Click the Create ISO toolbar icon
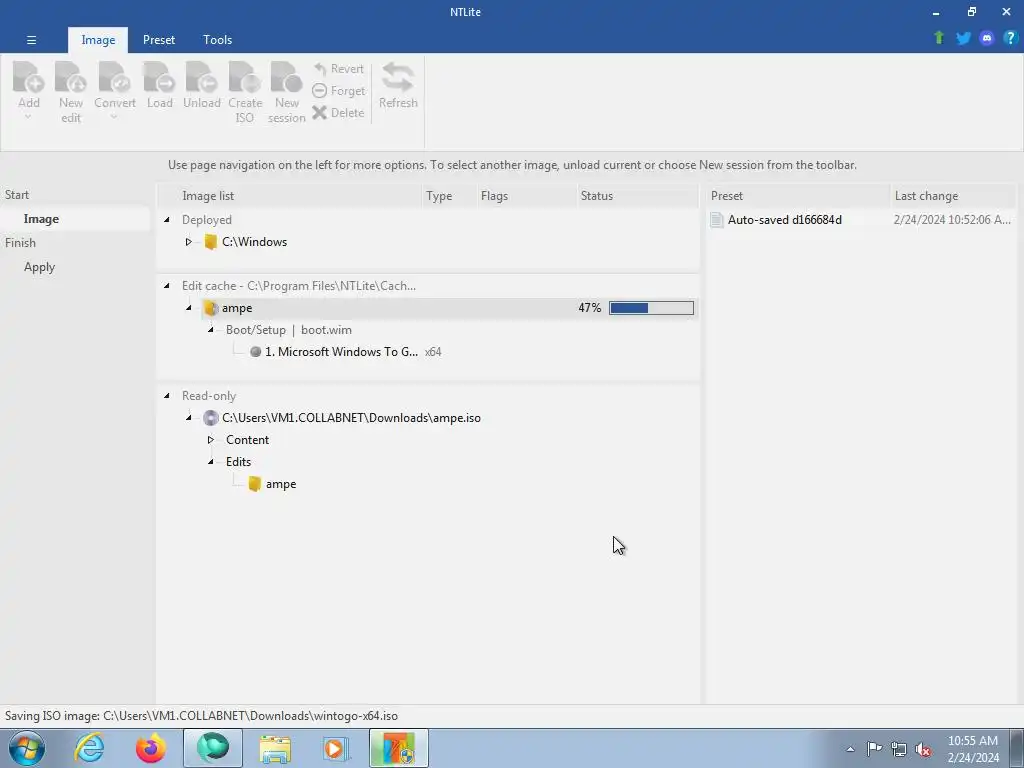Screen dimensions: 1024x768 point(244,77)
